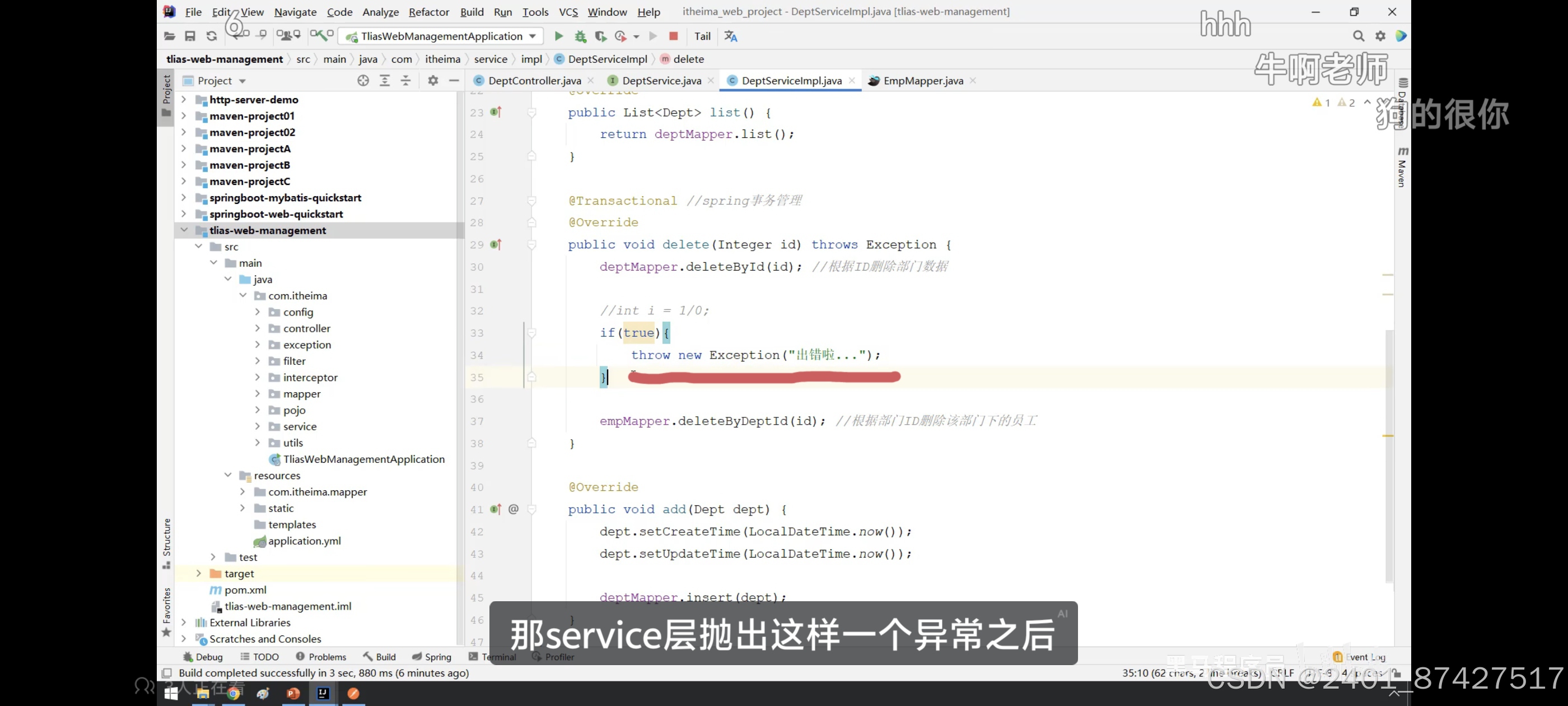The width and height of the screenshot is (1568, 706).
Task: Open Project panel settings gear
Action: click(x=433, y=81)
